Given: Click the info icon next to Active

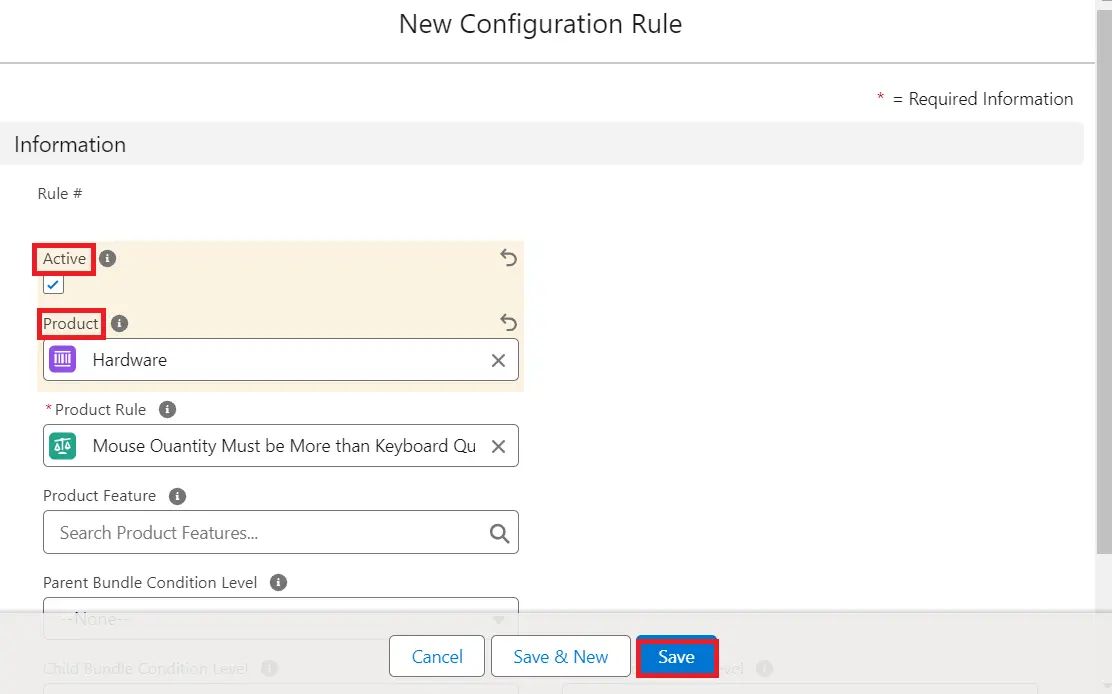Looking at the screenshot, I should point(108,259).
